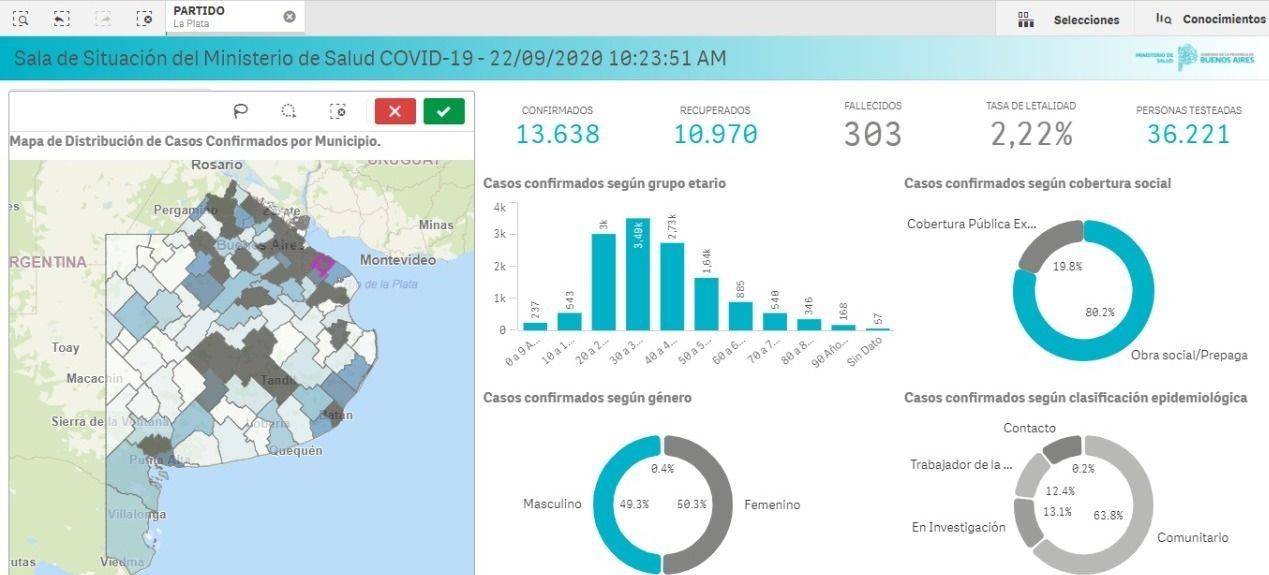1269x575 pixels.
Task: Click the Femenino gray donut segment
Action: coord(718,505)
